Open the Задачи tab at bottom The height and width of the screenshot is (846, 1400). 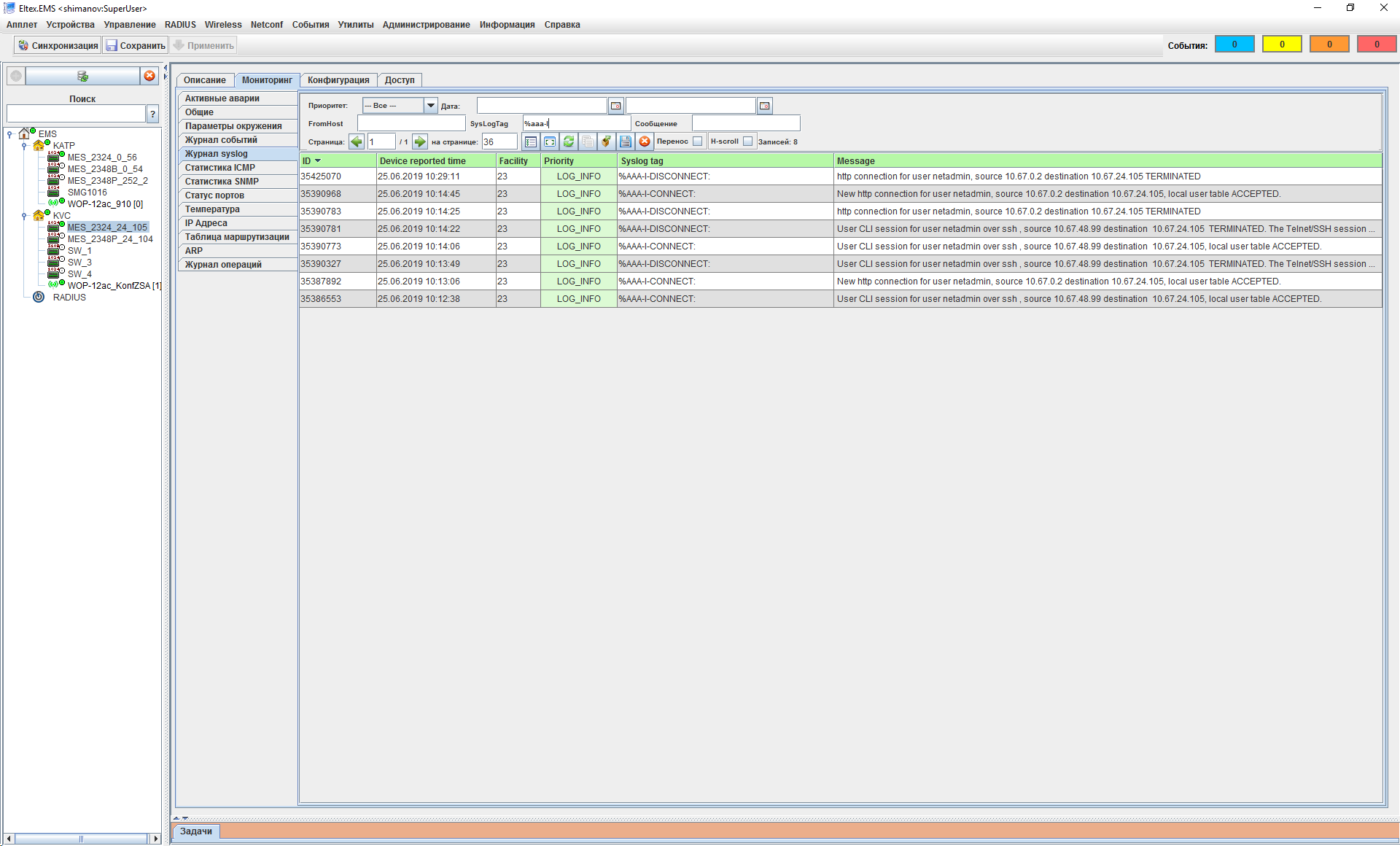(x=196, y=831)
